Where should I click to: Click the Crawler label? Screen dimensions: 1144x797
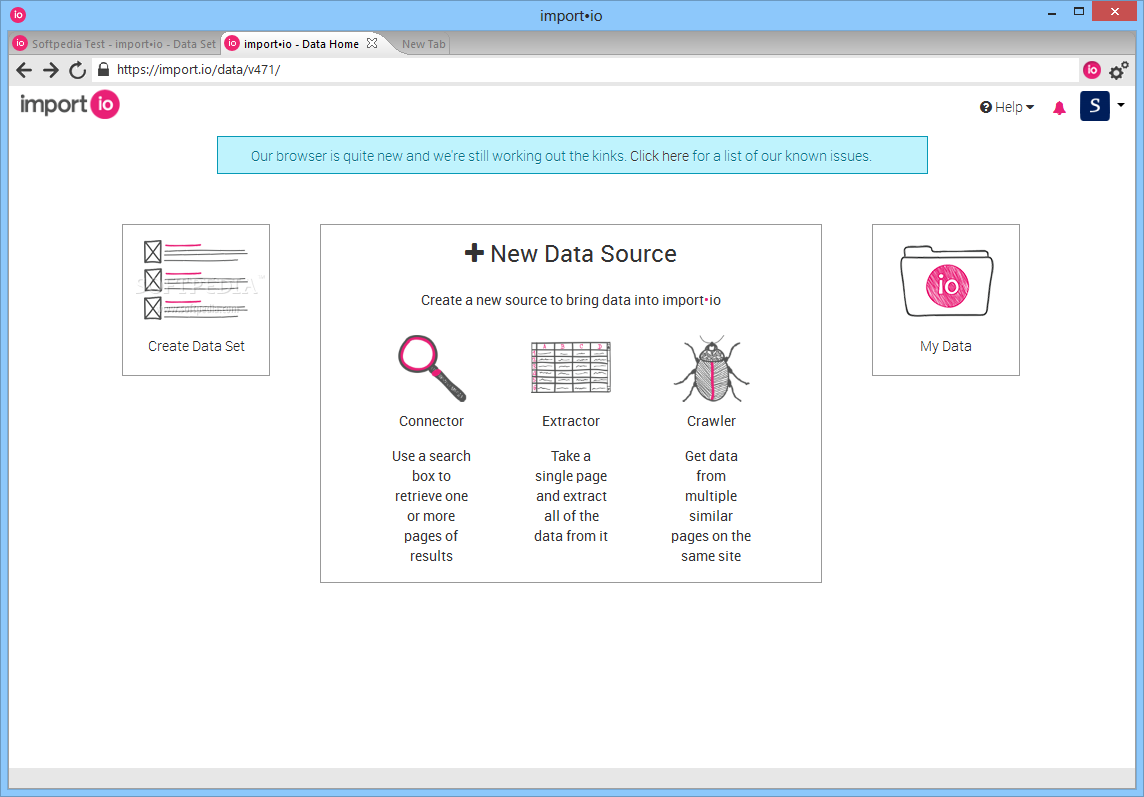[711, 421]
